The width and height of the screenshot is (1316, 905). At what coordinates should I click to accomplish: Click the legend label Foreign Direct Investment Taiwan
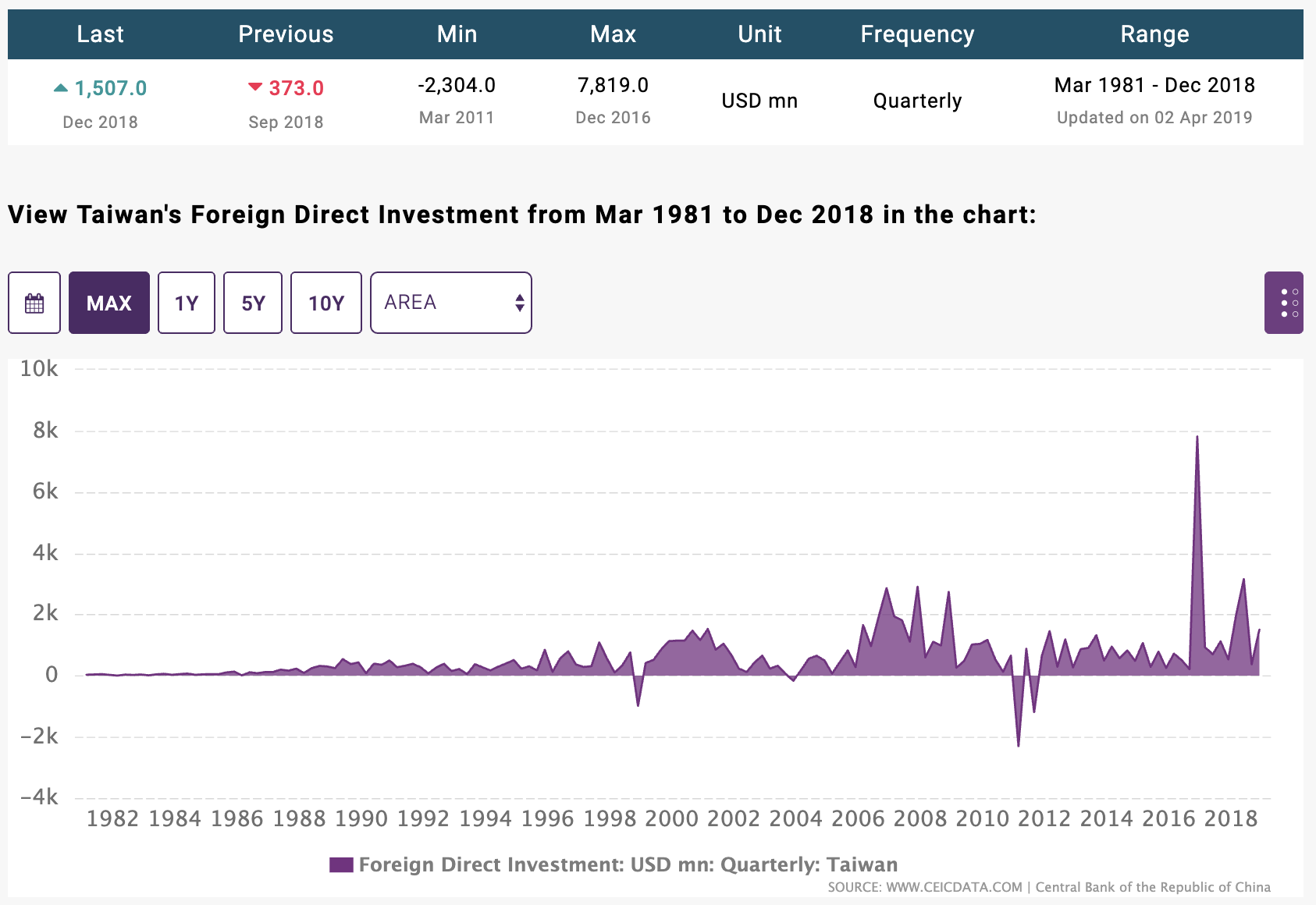(x=628, y=864)
